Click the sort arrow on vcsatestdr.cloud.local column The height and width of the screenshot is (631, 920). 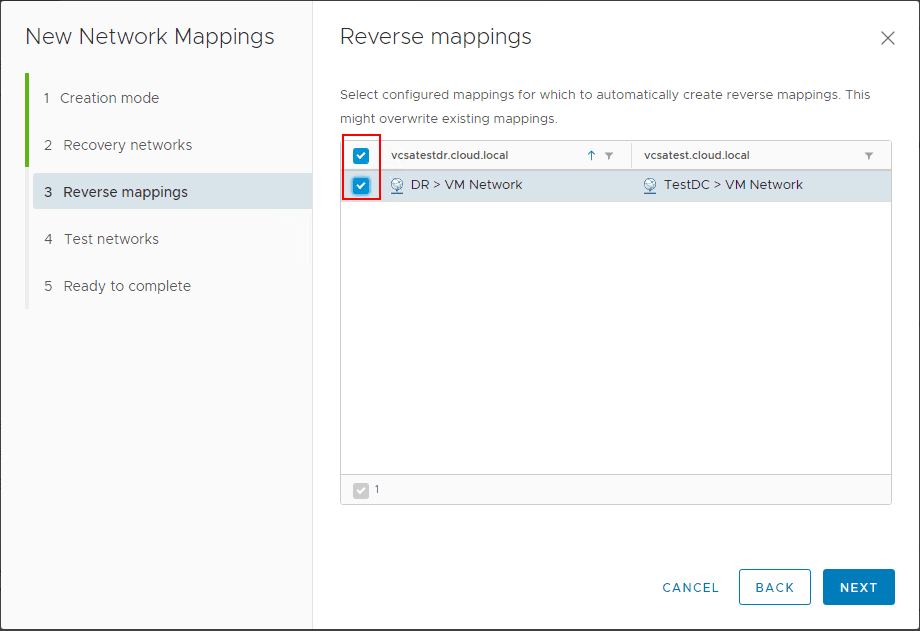click(x=591, y=156)
